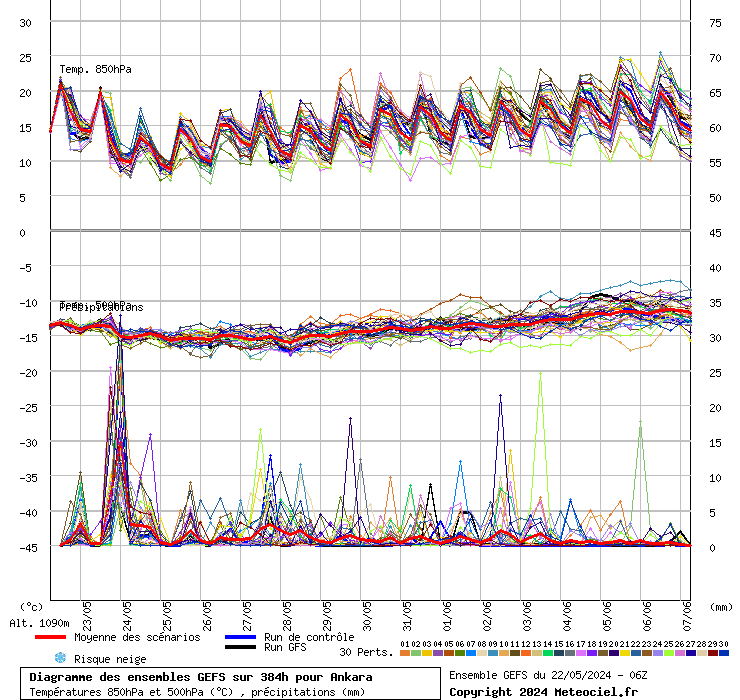
Task: Click the blue Run de contrôle line sample
Action: point(240,637)
